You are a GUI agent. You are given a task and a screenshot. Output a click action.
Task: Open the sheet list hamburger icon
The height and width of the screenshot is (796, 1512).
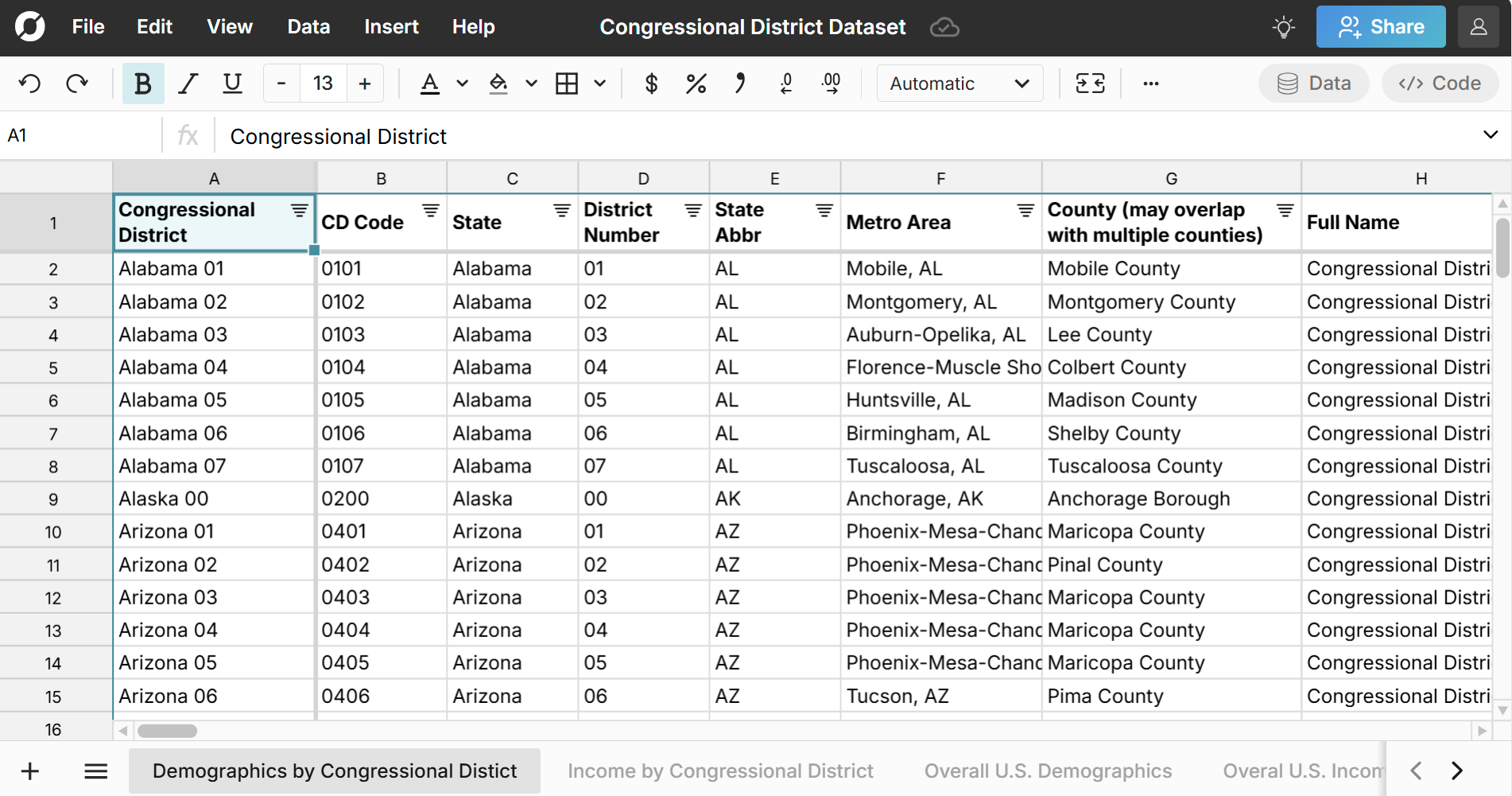(96, 771)
